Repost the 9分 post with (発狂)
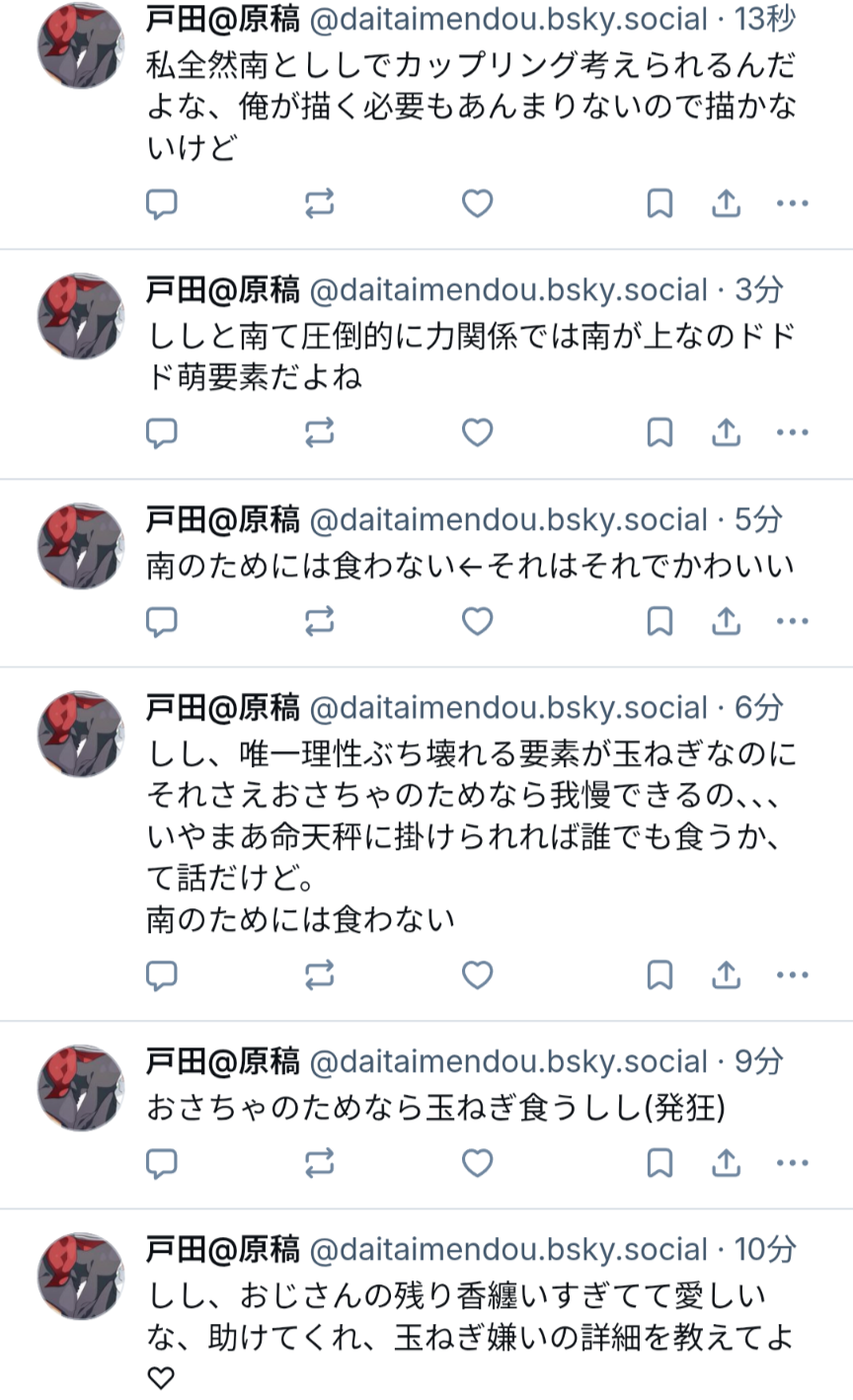The image size is (853, 1400). [x=319, y=1163]
